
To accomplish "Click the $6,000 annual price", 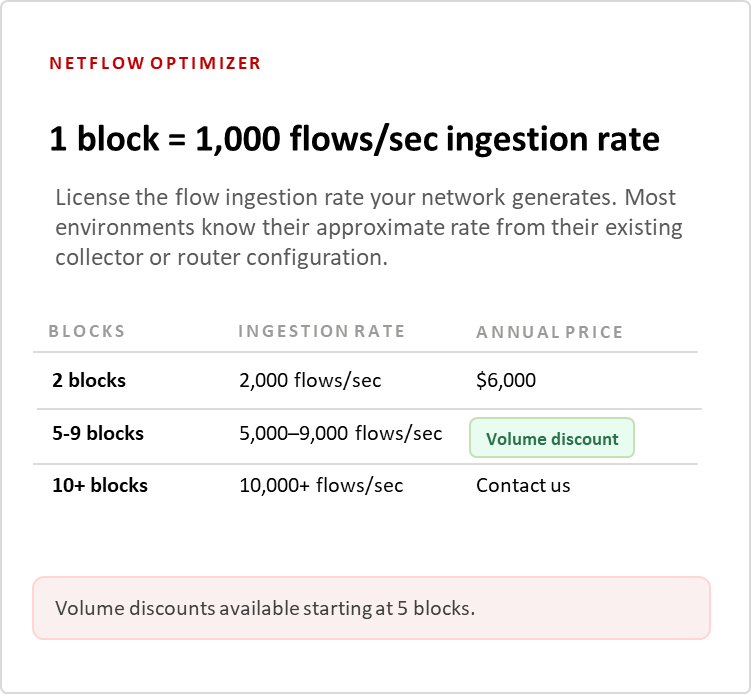I will click(x=506, y=380).
